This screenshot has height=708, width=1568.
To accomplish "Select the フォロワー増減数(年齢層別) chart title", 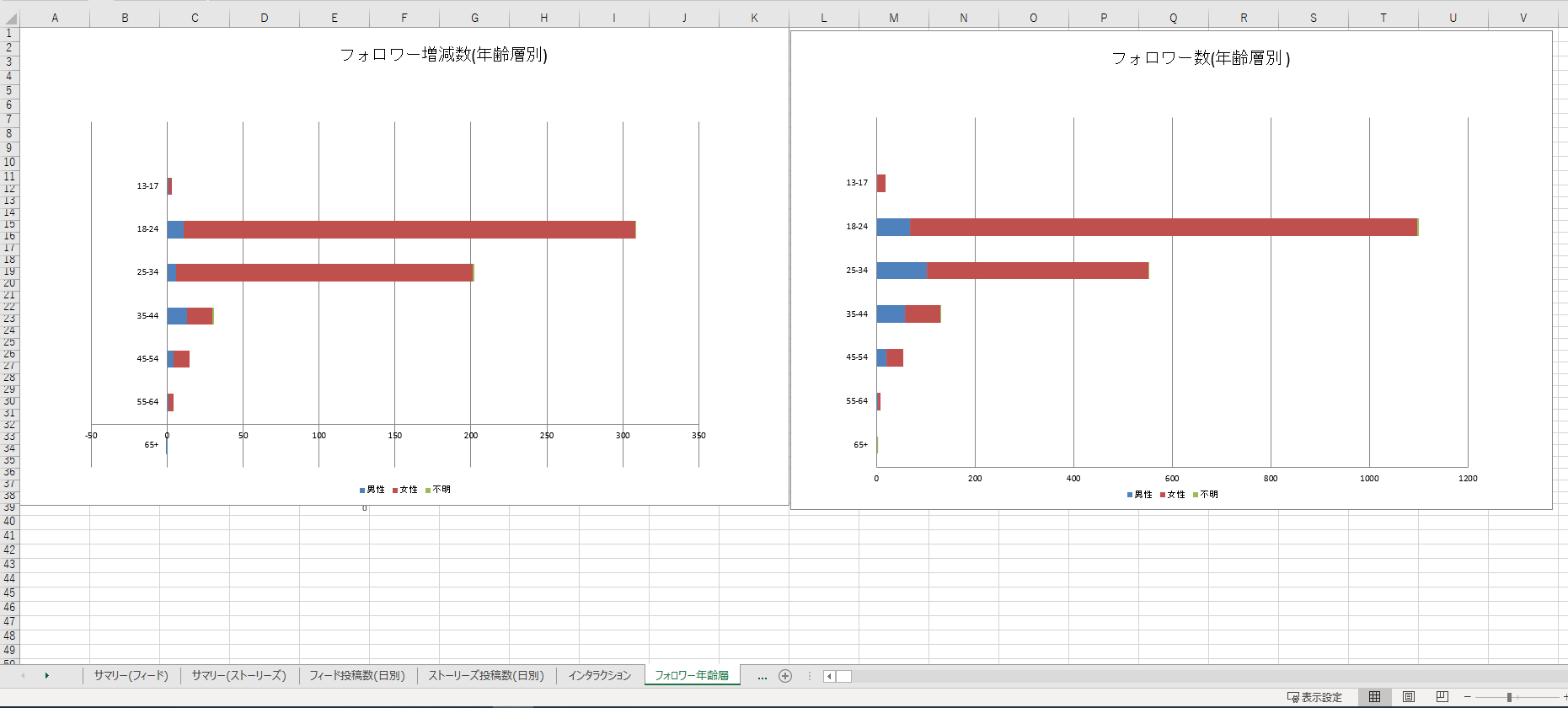I will 443,55.
